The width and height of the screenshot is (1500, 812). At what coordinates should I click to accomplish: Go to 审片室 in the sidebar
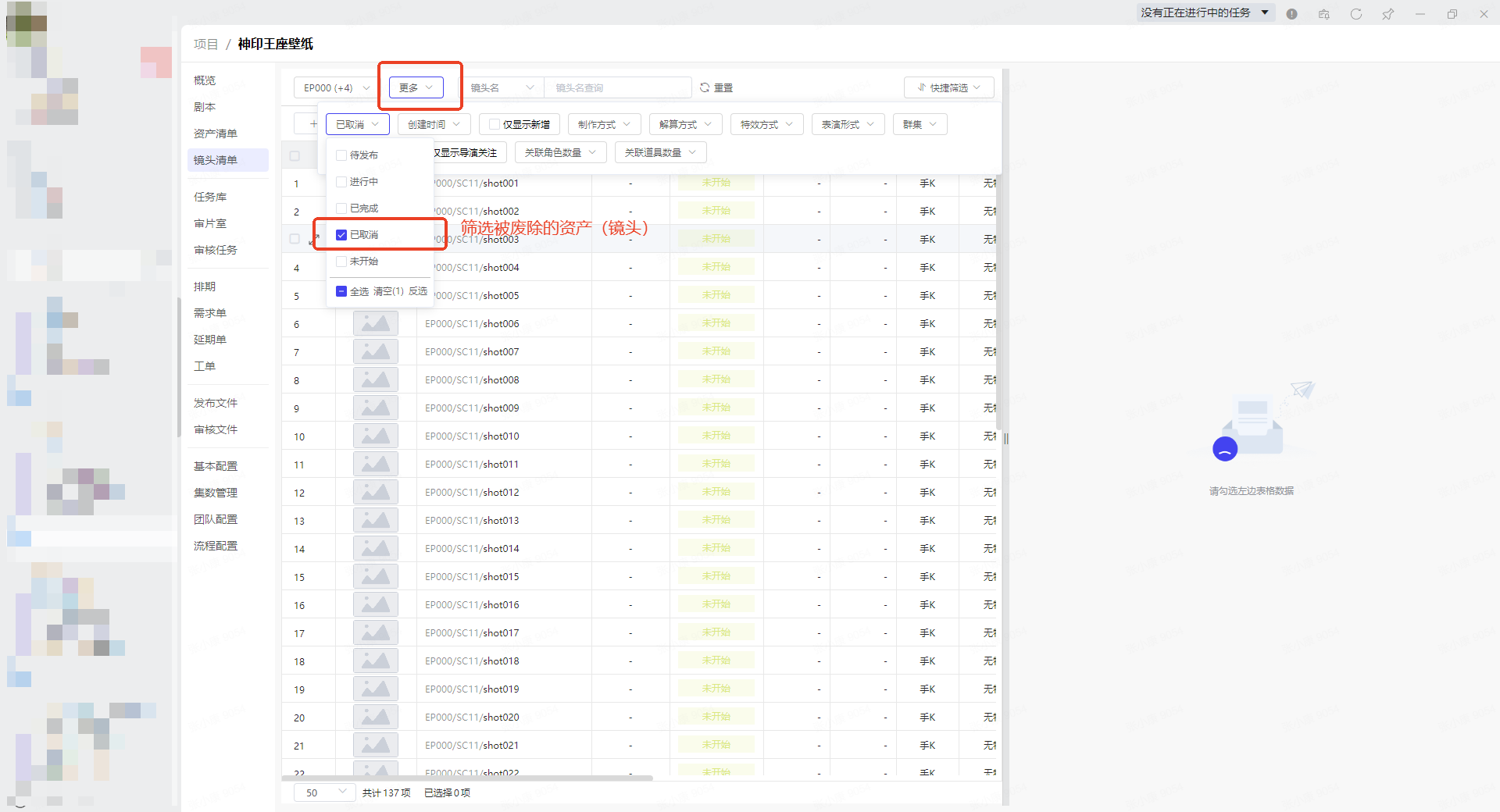point(210,223)
